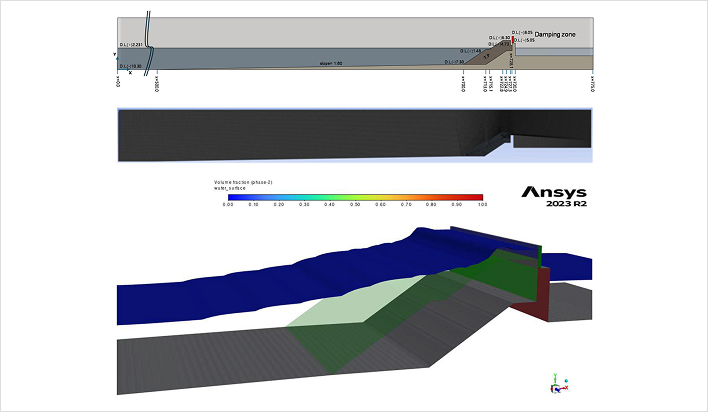Click the dark mesh view panel

coord(300,133)
